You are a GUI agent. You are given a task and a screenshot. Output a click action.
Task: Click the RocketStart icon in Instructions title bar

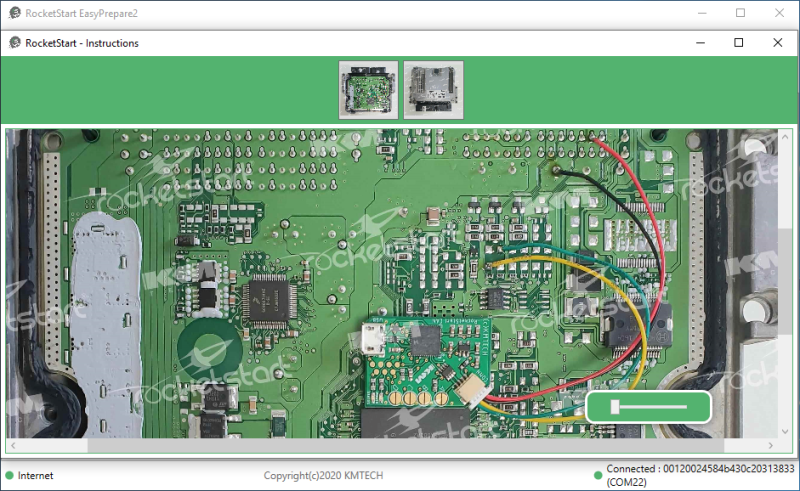pyautogui.click(x=14, y=43)
